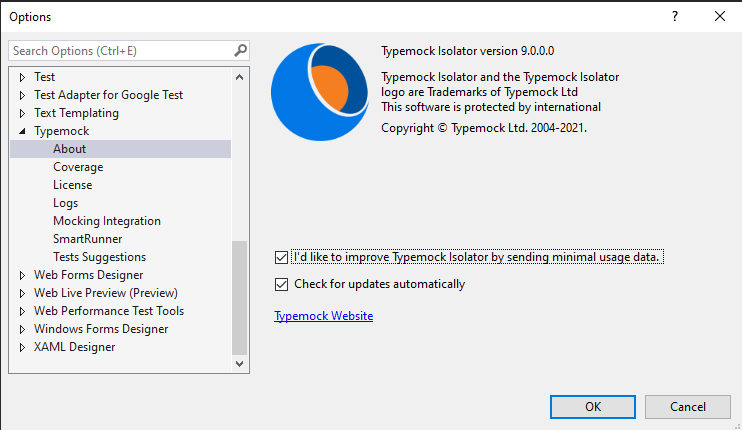
Task: Expand the Test Adapter for Google Test node
Action: click(x=23, y=95)
